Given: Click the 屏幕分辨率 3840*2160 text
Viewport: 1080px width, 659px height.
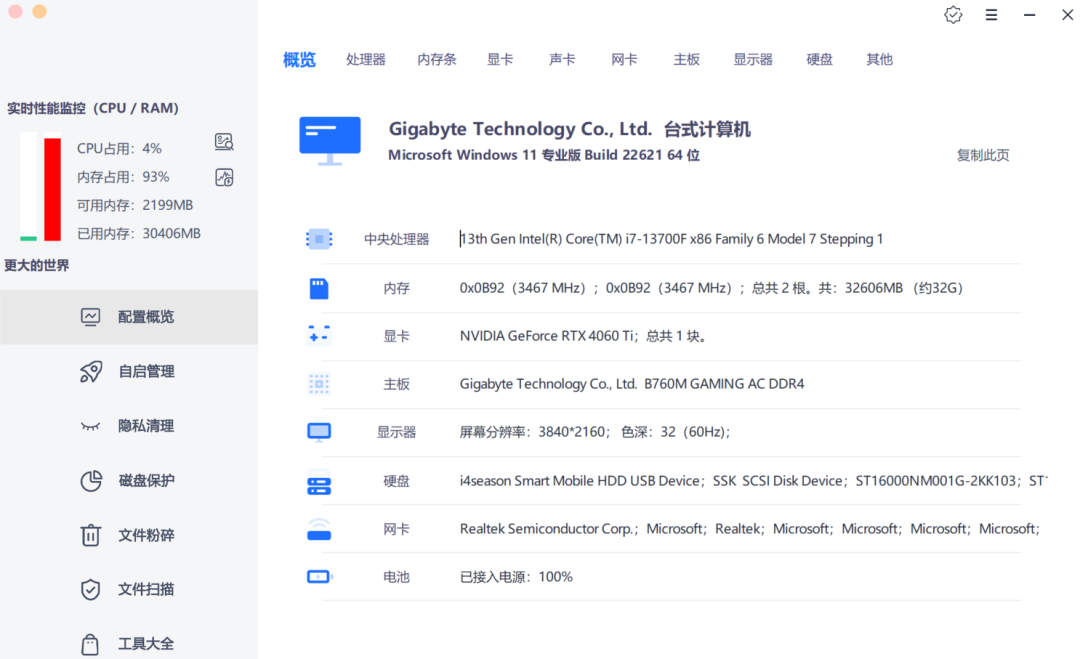Looking at the screenshot, I should [x=594, y=432].
